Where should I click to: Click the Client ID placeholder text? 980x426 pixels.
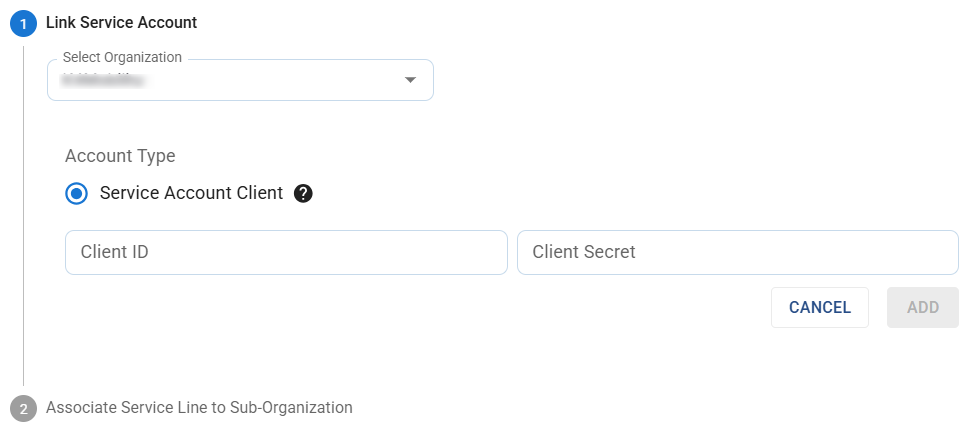pyautogui.click(x=115, y=252)
